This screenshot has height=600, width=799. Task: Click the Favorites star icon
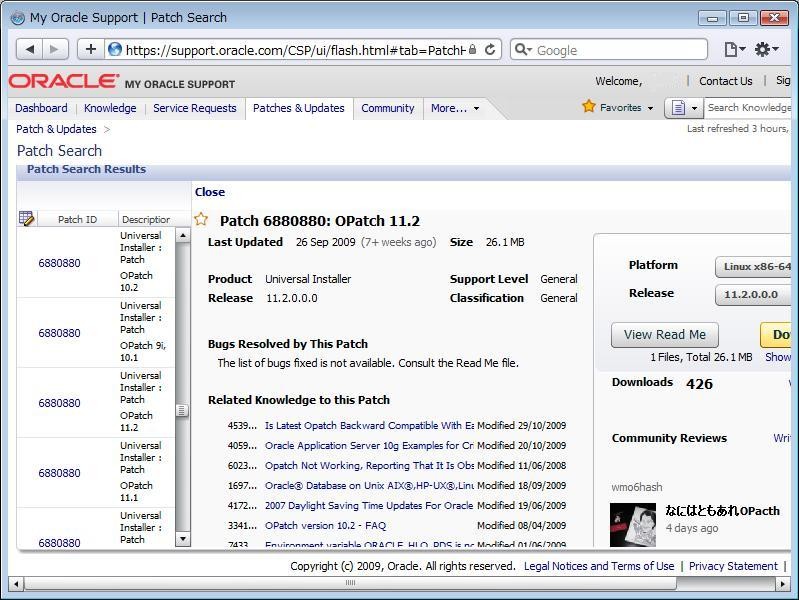click(589, 106)
